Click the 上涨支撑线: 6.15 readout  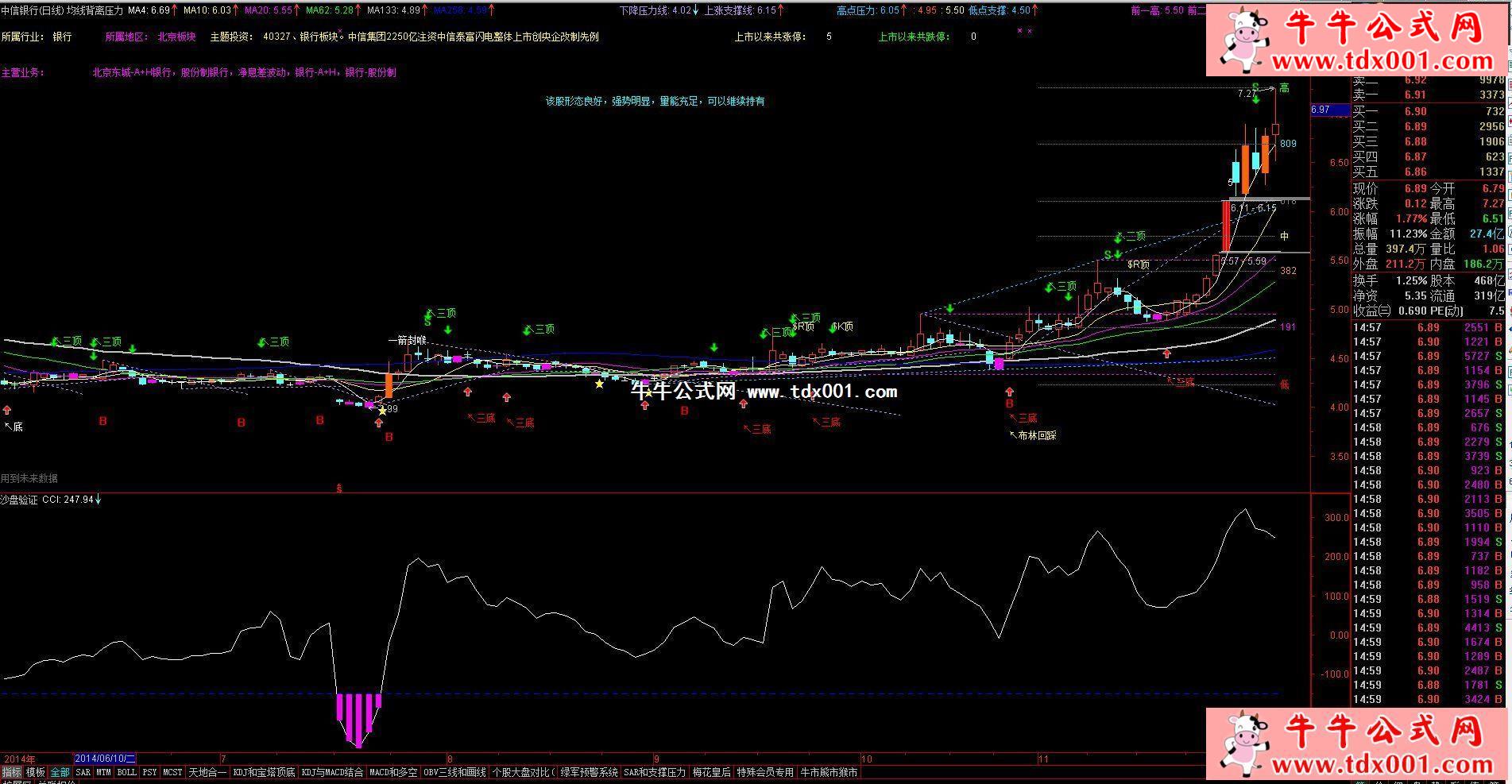point(744,10)
